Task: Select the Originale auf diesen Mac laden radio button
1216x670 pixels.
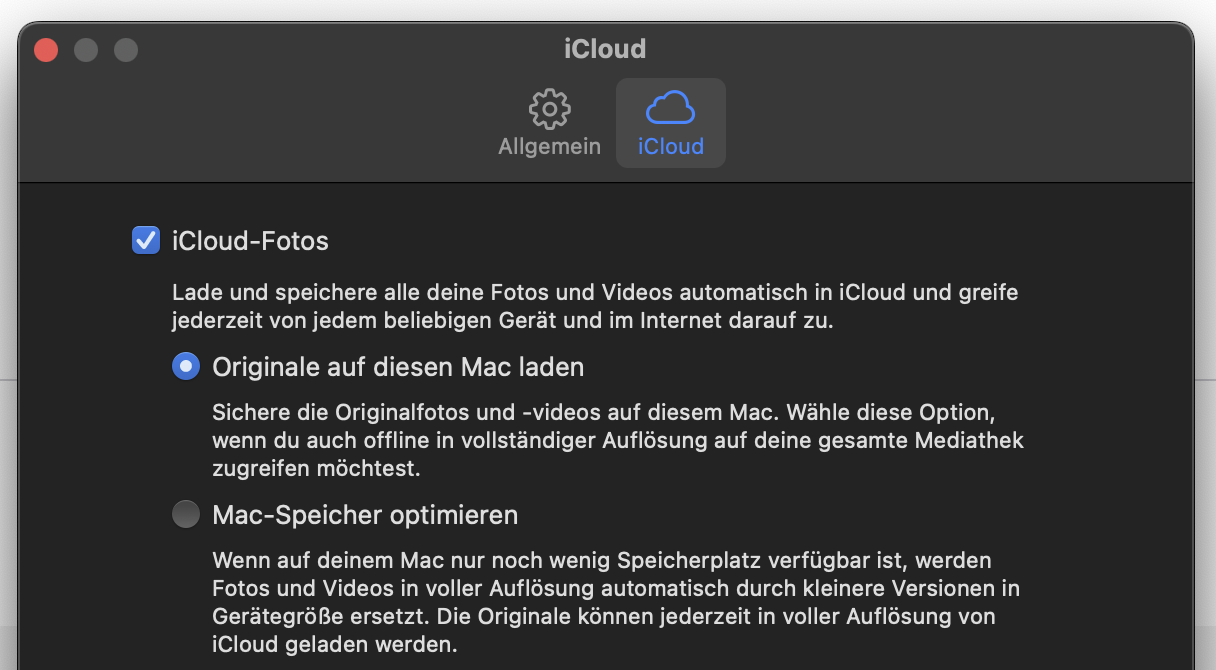Action: tap(186, 367)
